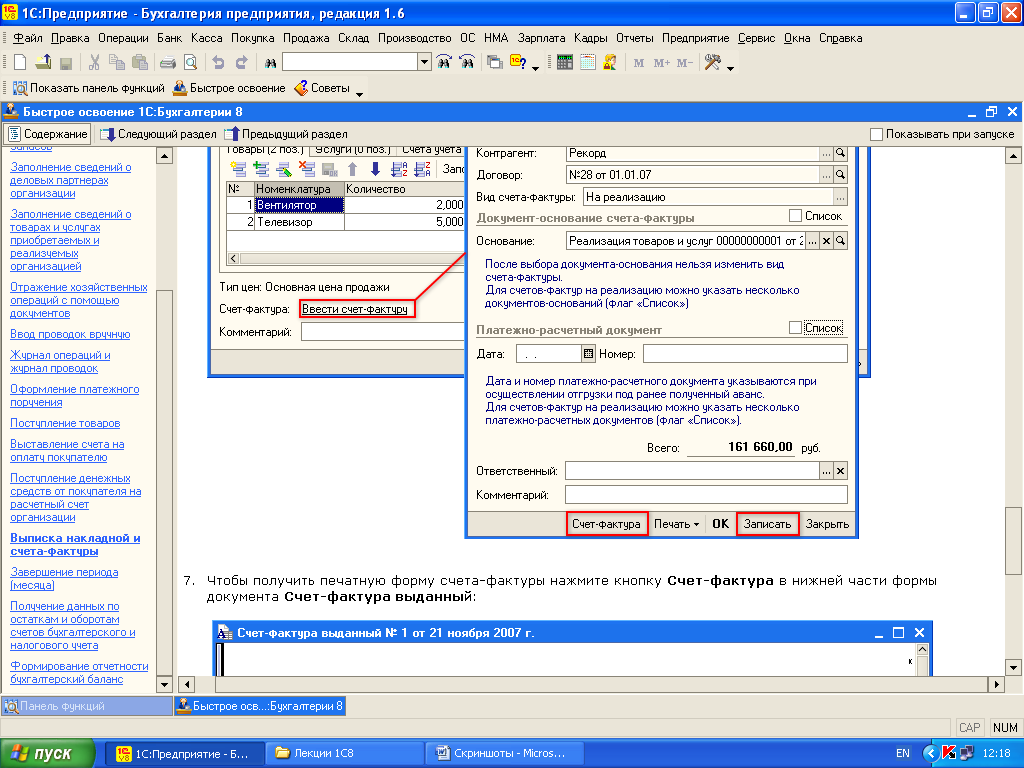
Task: Open the search combo box dropdown arrow
Action: 424,63
